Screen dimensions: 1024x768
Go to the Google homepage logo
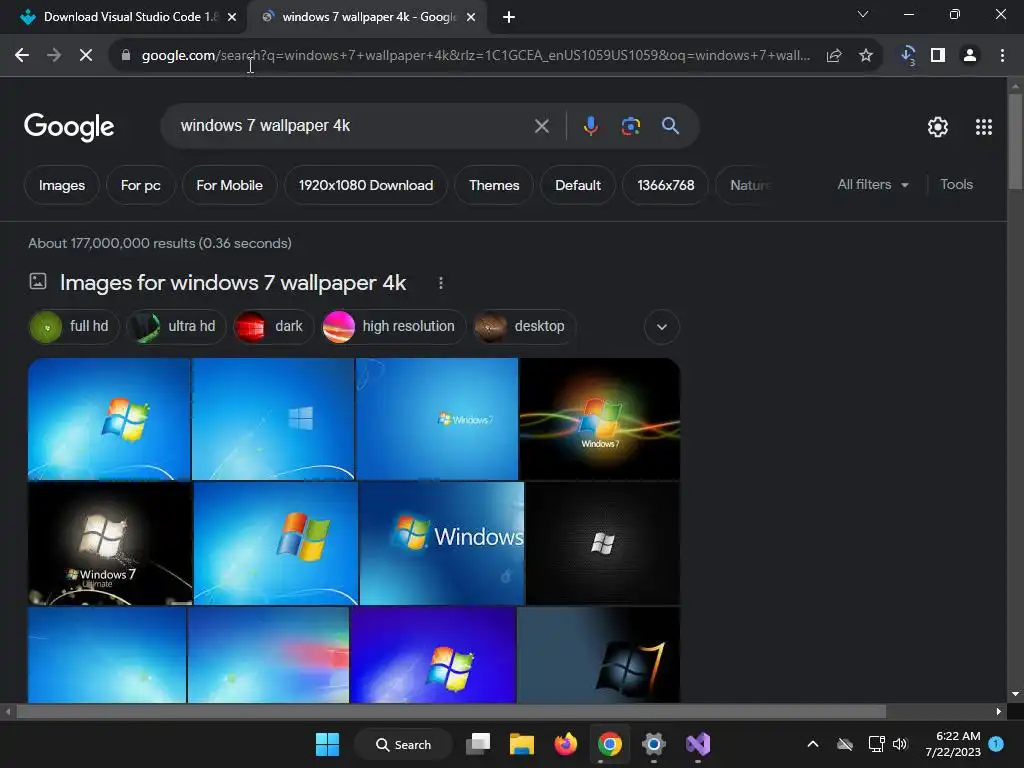click(69, 127)
